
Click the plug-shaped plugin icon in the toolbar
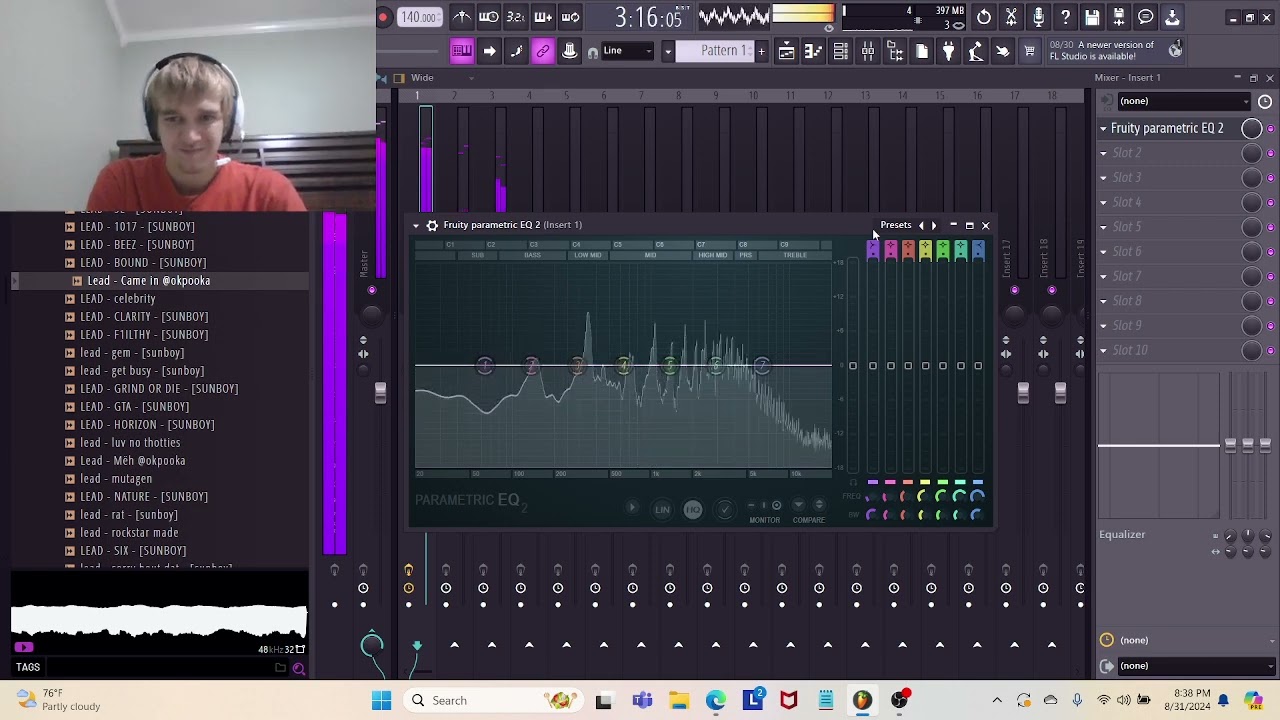pyautogui.click(x=949, y=51)
